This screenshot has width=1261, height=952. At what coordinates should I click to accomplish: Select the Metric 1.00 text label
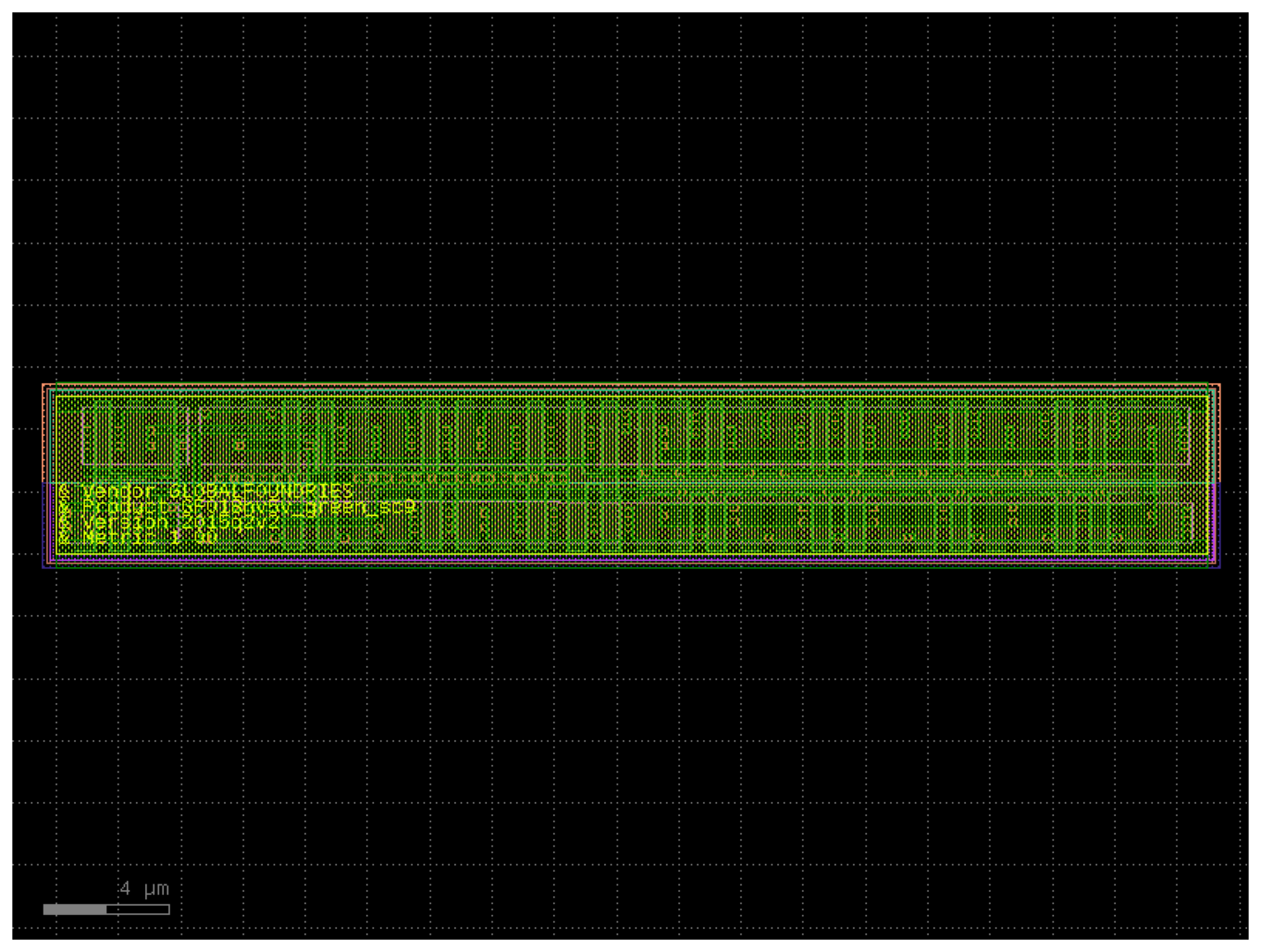tap(138, 537)
